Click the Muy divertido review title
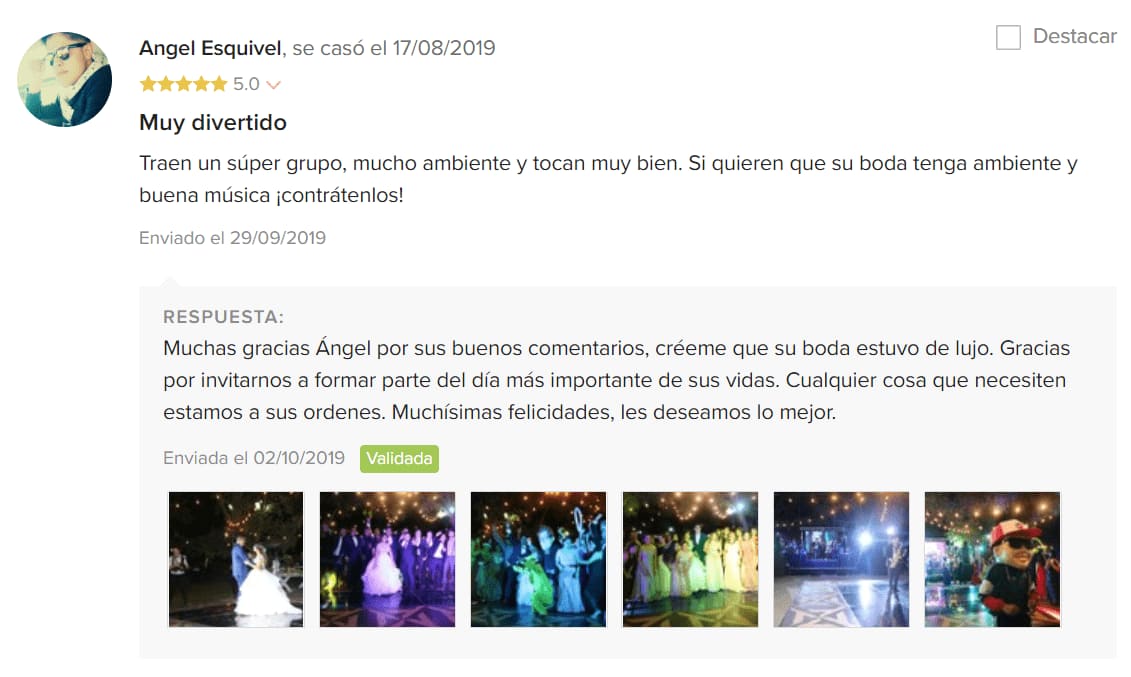This screenshot has height=677, width=1131. pyautogui.click(x=213, y=123)
